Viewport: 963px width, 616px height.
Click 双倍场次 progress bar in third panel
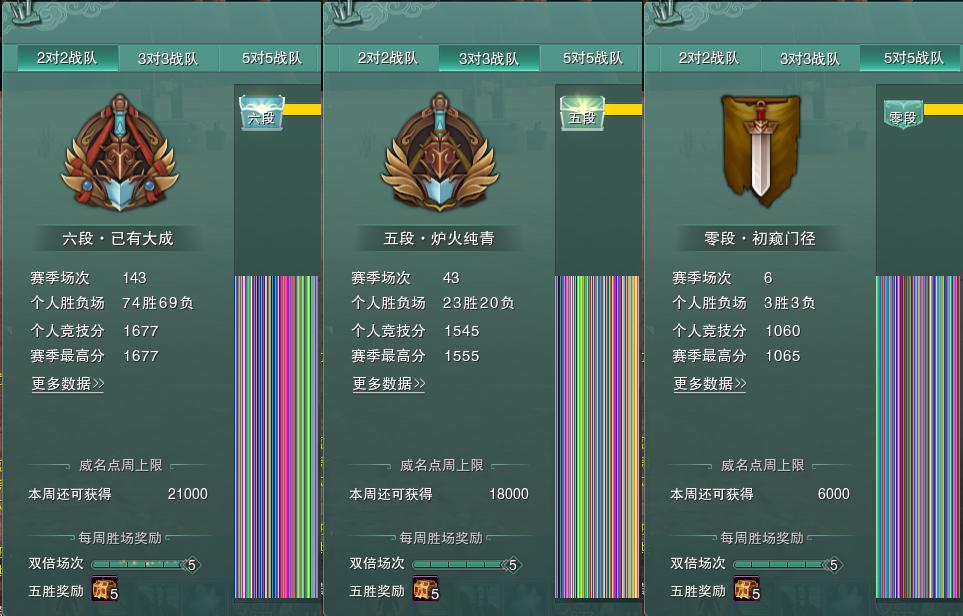789,564
